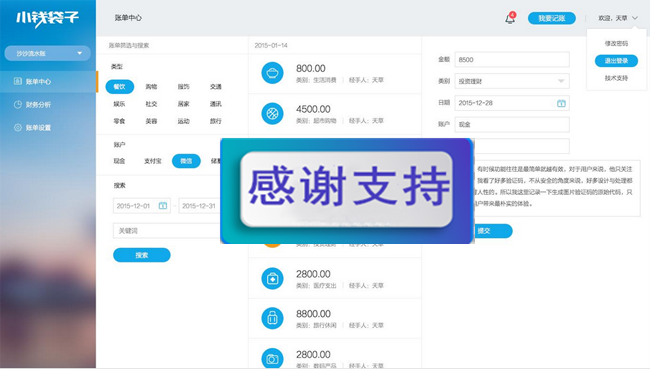
Task: Focus the 关键词 search field
Action: (x=167, y=230)
